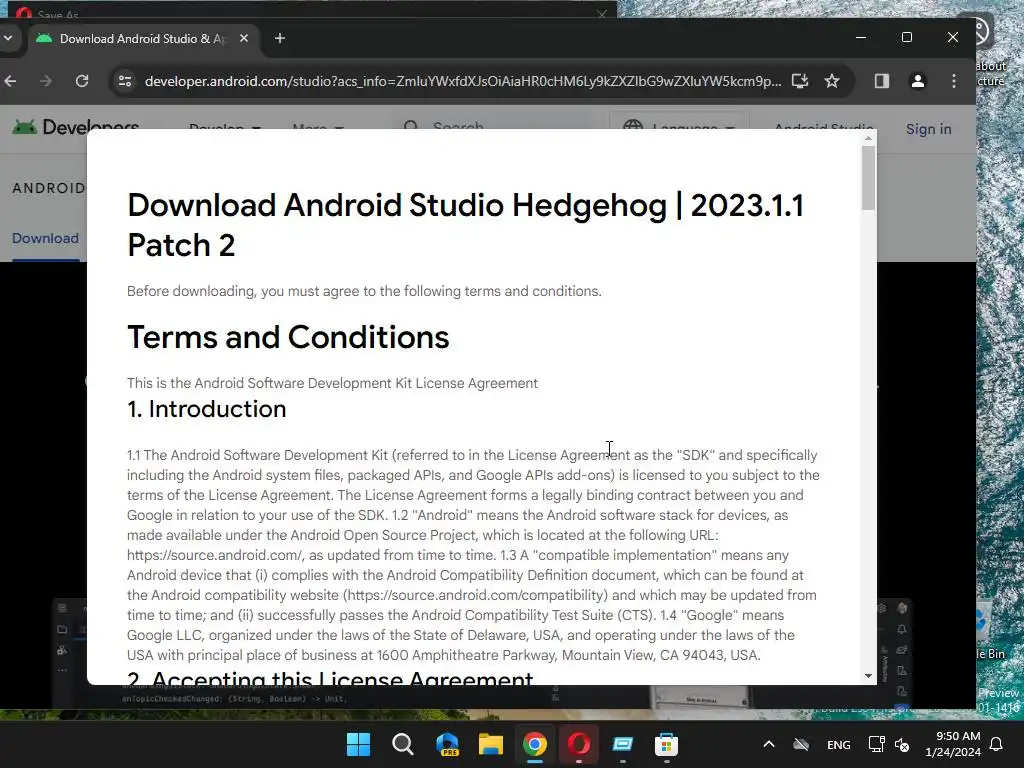The image size is (1024, 768).
Task: Click 'This is the Android Software Development Kit' line
Action: click(332, 383)
